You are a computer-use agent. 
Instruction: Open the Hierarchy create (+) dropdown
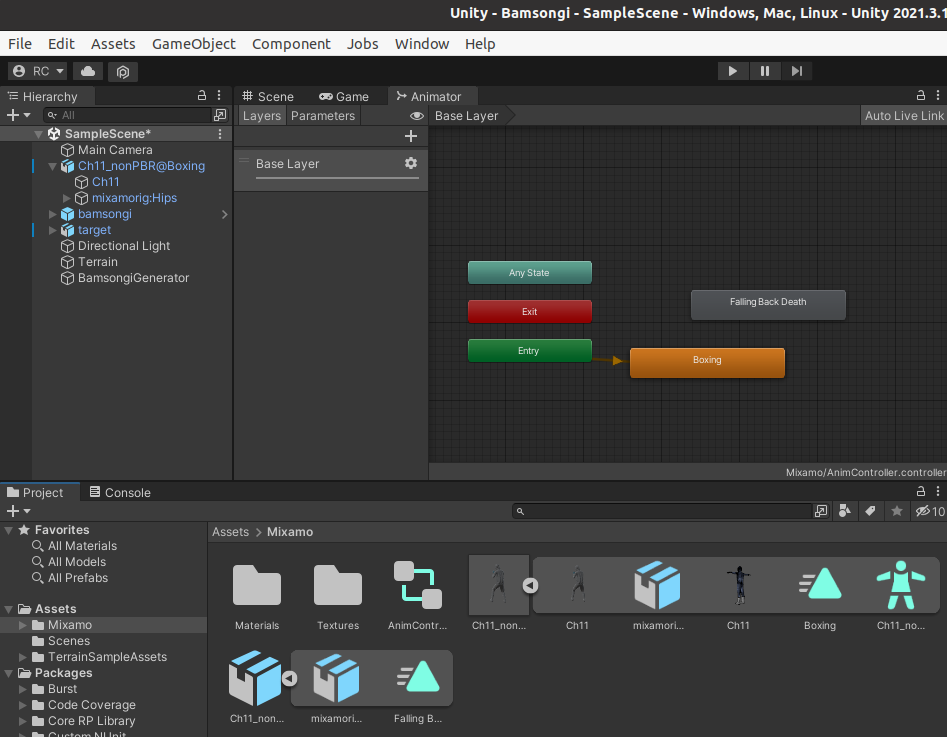point(18,115)
